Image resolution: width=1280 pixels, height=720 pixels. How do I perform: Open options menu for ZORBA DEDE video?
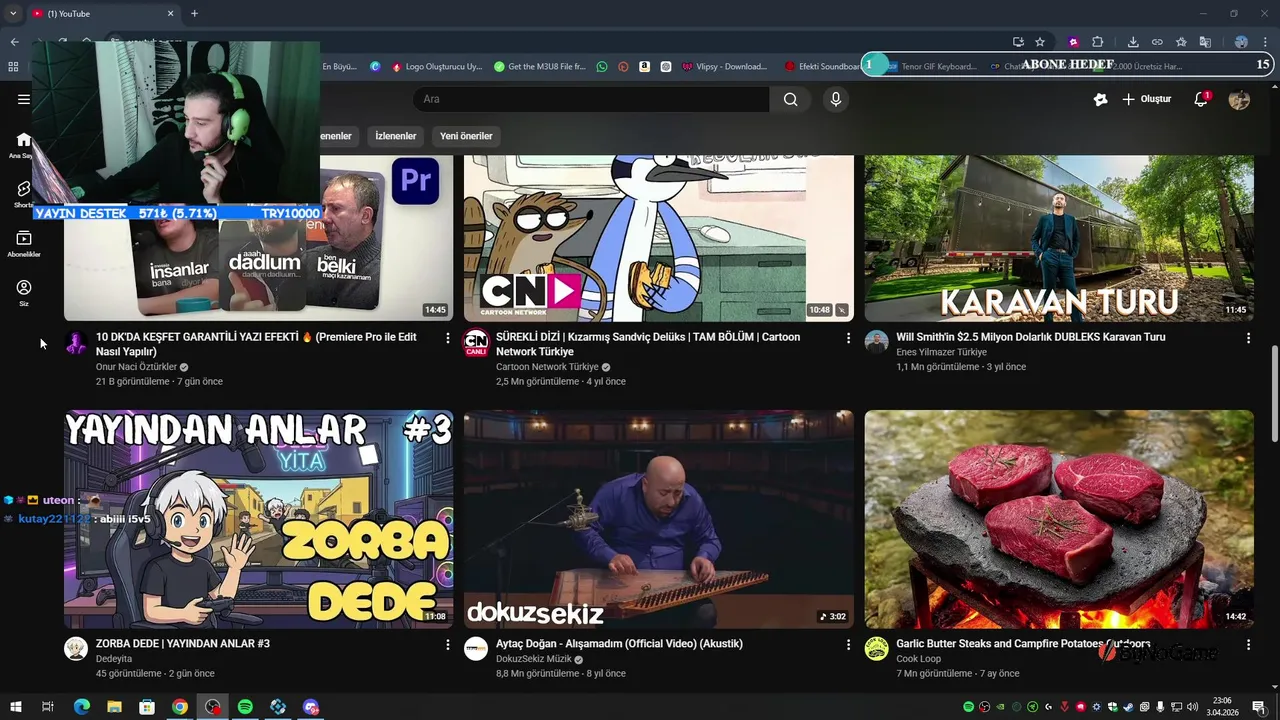pos(448,645)
